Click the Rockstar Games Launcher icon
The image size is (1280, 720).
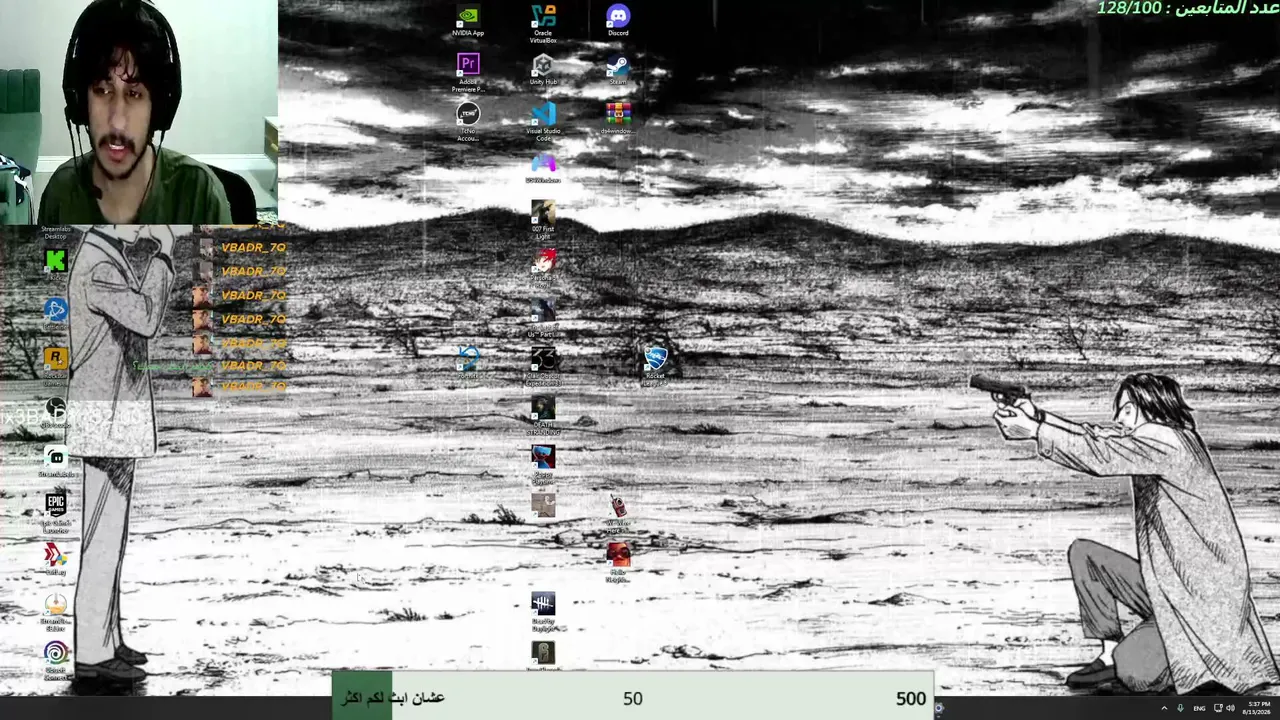(x=56, y=365)
